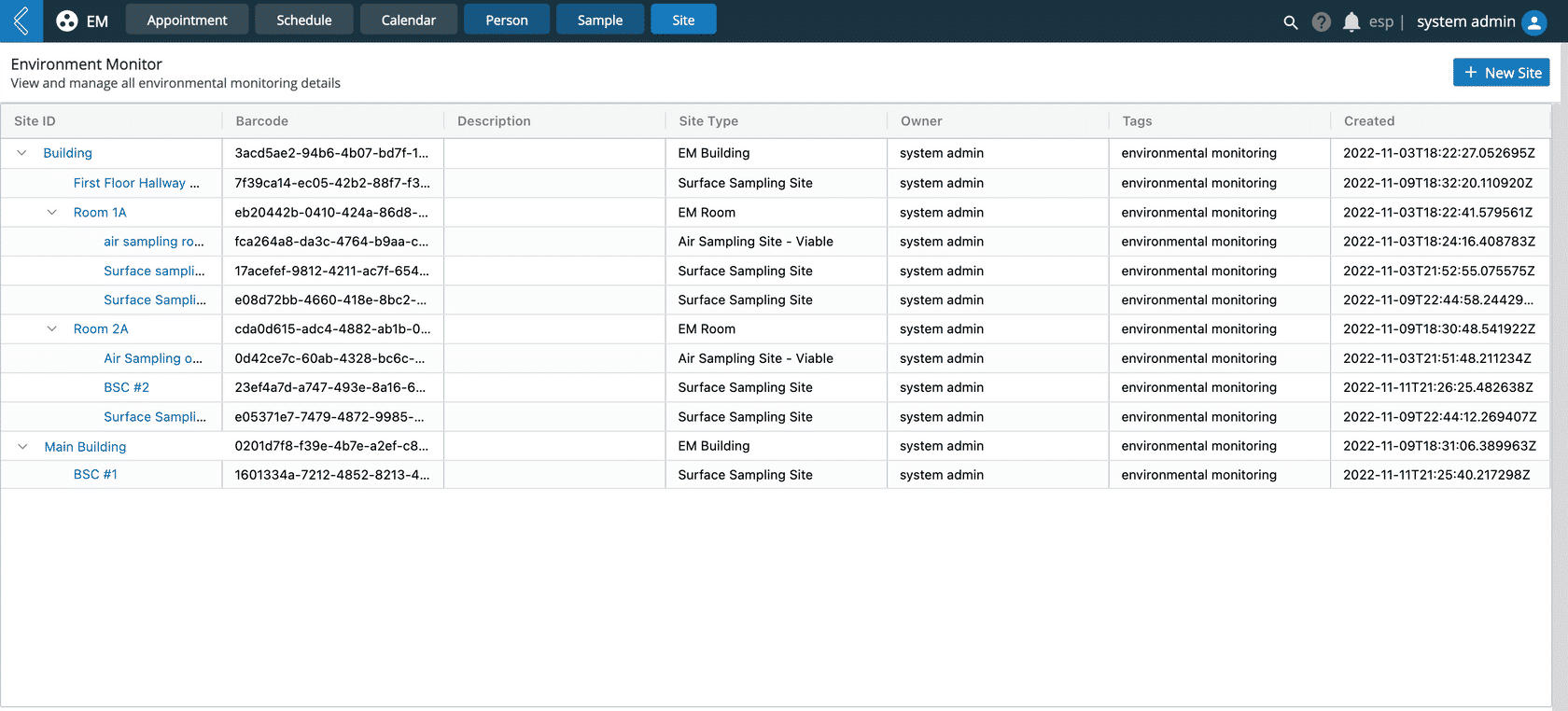Click created date '2022-11-11T21:25:40.217298Z'
1568x711 pixels.
pyautogui.click(x=1436, y=475)
